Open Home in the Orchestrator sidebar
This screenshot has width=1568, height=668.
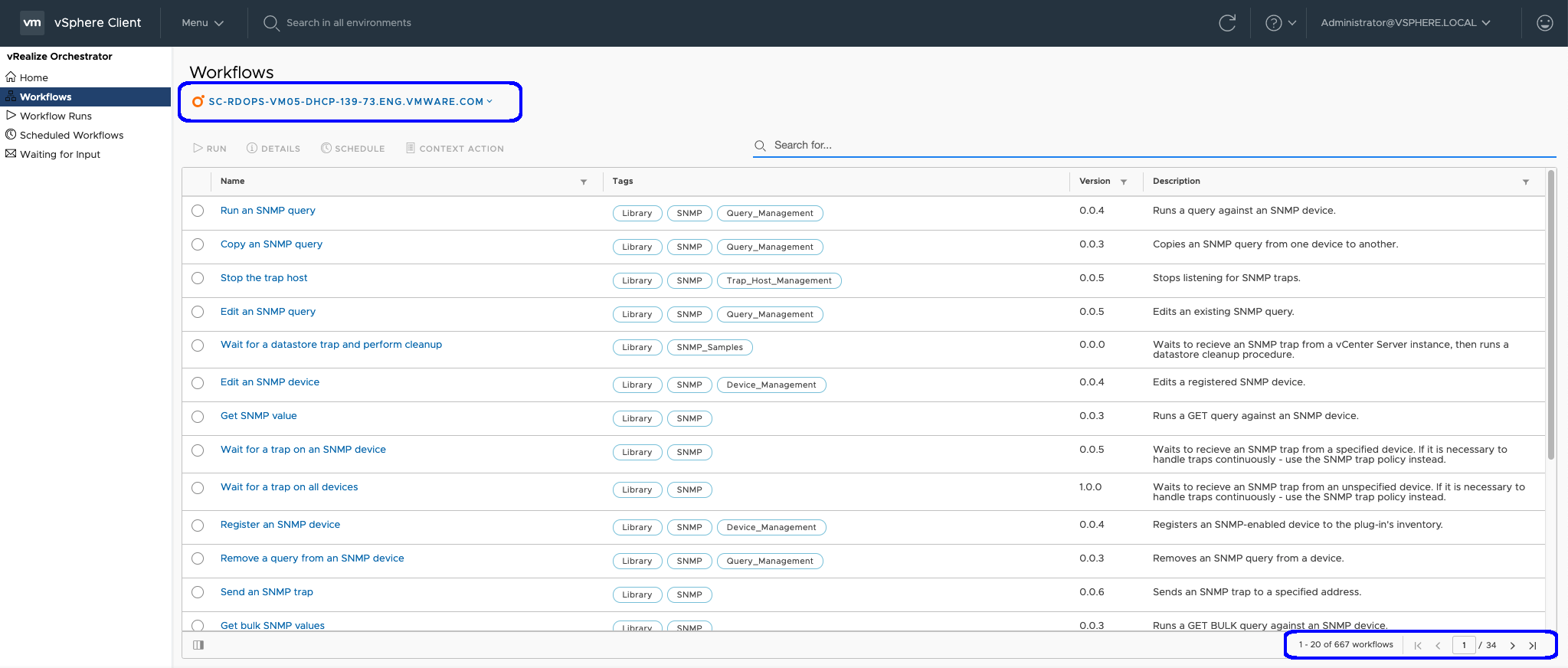(x=34, y=77)
